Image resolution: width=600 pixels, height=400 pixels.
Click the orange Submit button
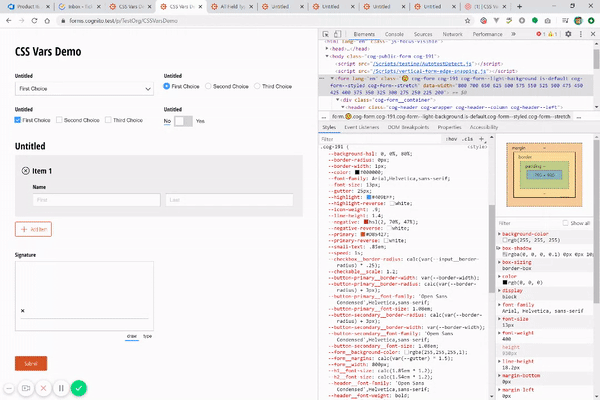[31, 363]
